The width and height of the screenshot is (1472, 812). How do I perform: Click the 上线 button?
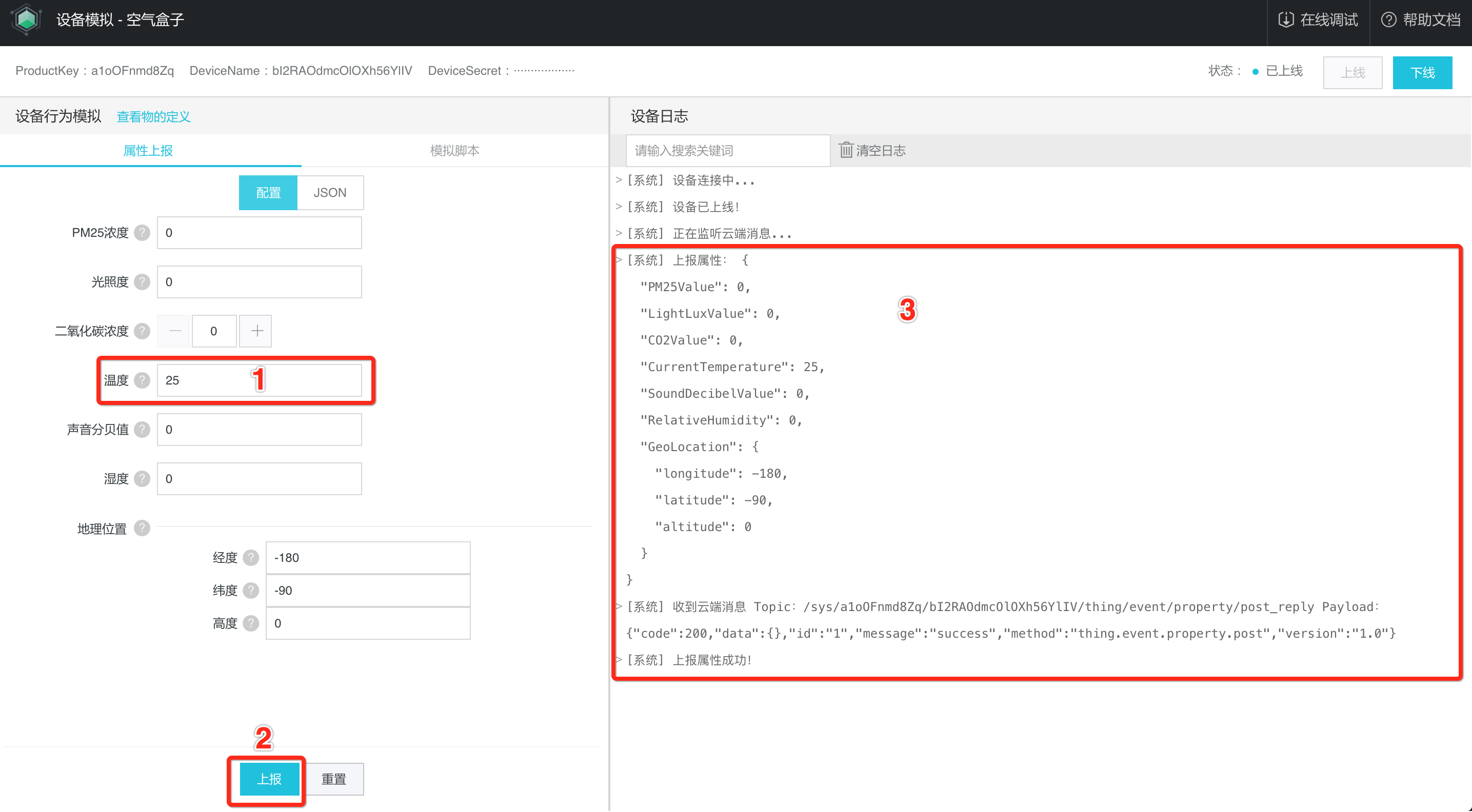[1352, 72]
